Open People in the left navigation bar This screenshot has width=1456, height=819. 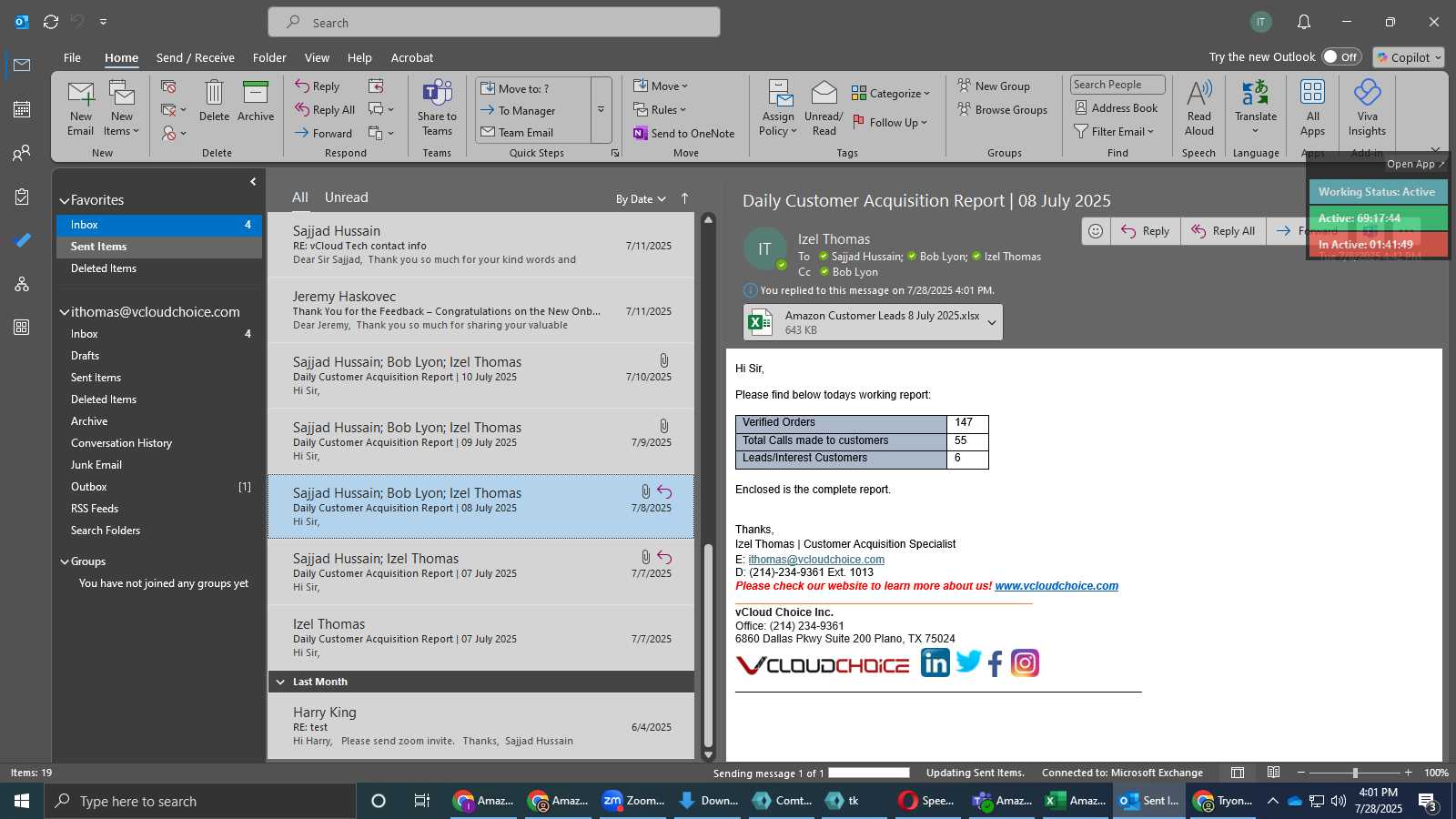(22, 153)
